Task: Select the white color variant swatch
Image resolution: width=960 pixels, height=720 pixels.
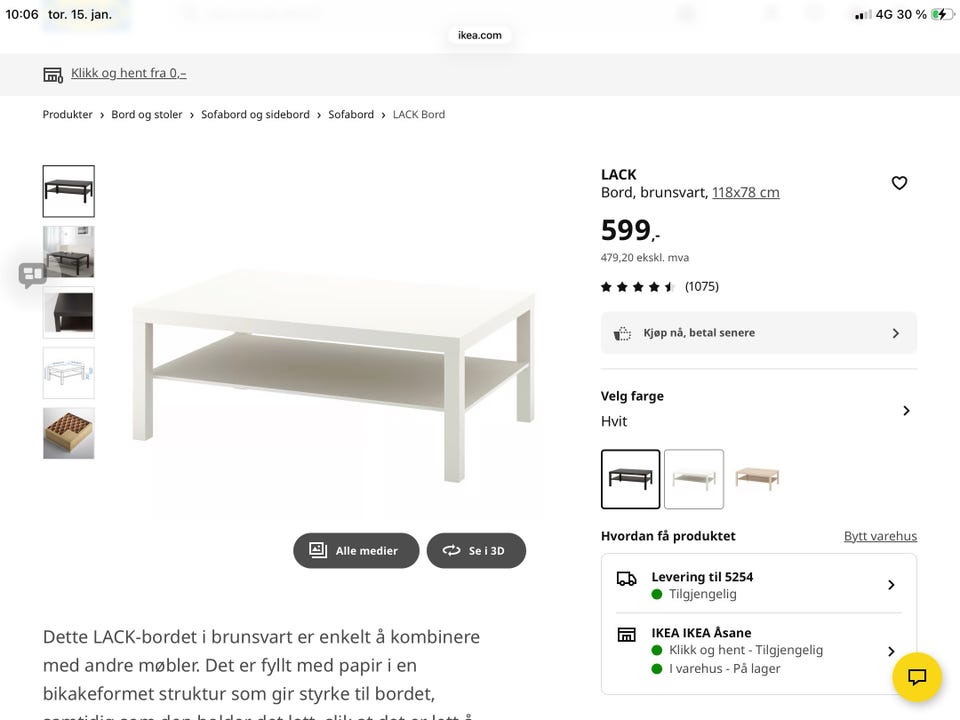Action: [x=694, y=479]
